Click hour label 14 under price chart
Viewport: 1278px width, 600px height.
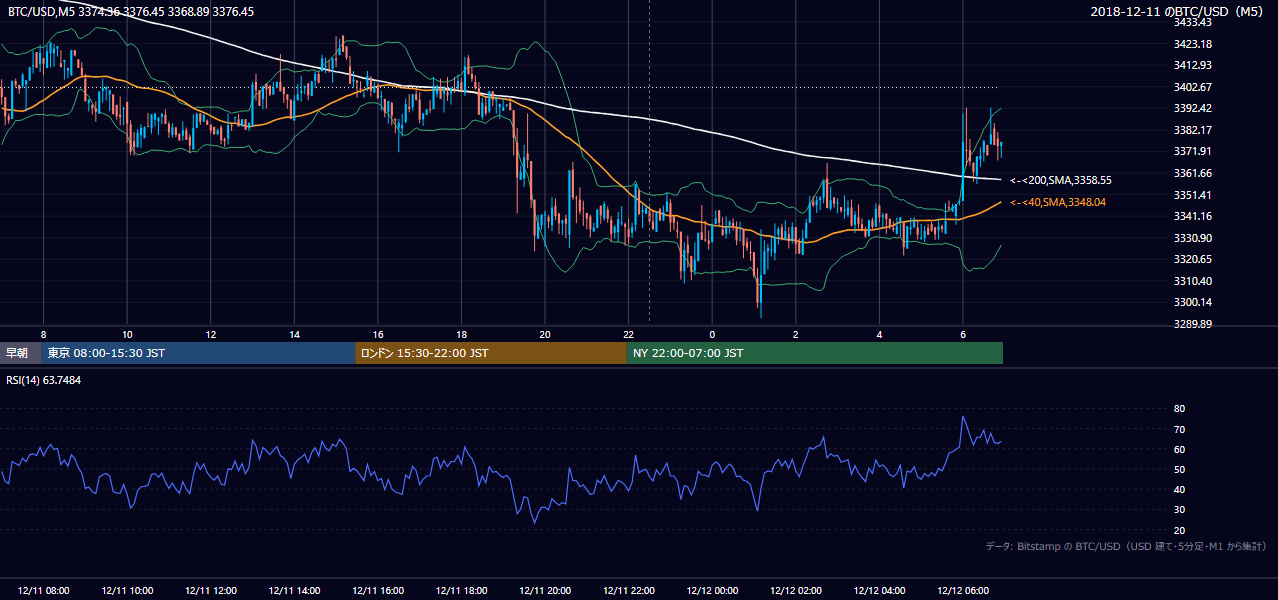(294, 334)
